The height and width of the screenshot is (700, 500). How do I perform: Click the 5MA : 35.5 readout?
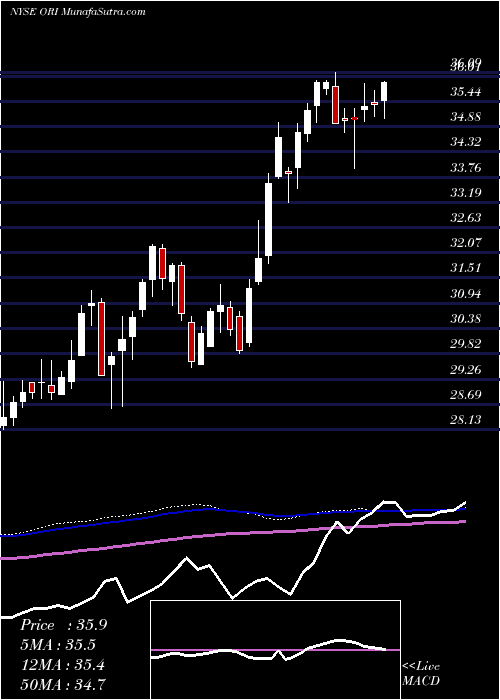pyautogui.click(x=58, y=645)
